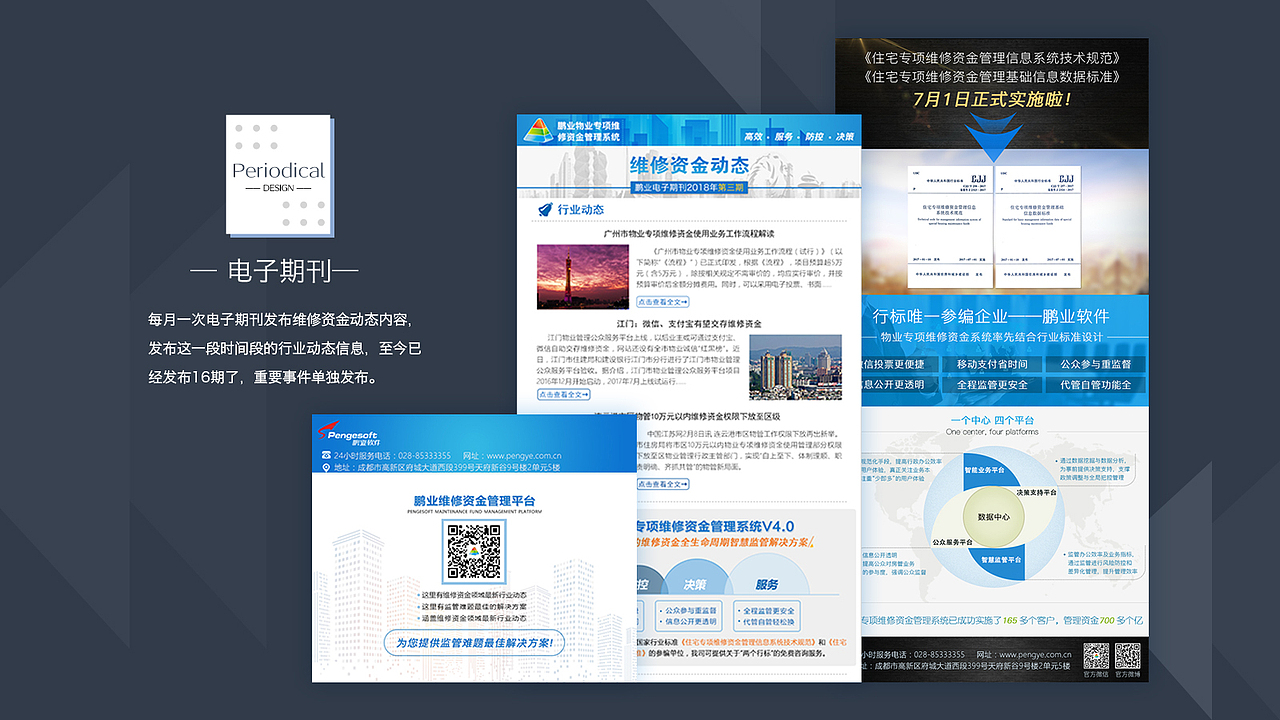The image size is (1280, 720).
Task: Select the green 数据中心 center circle
Action: (995, 516)
